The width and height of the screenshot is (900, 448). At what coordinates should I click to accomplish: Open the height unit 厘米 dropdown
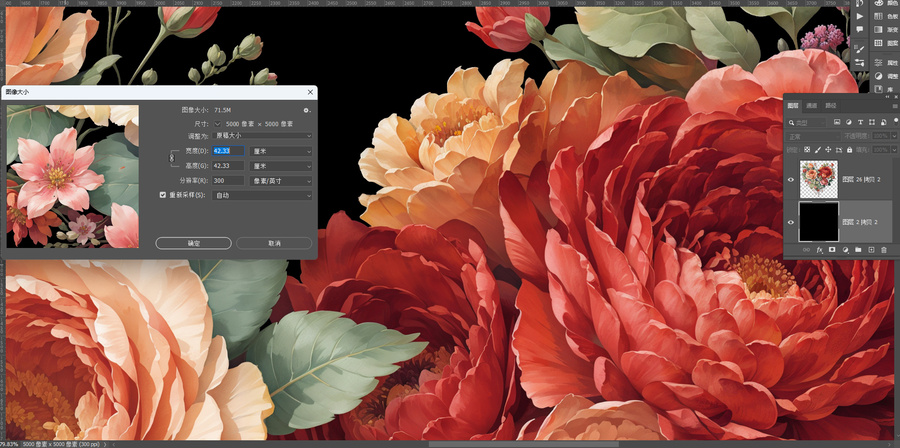click(281, 166)
